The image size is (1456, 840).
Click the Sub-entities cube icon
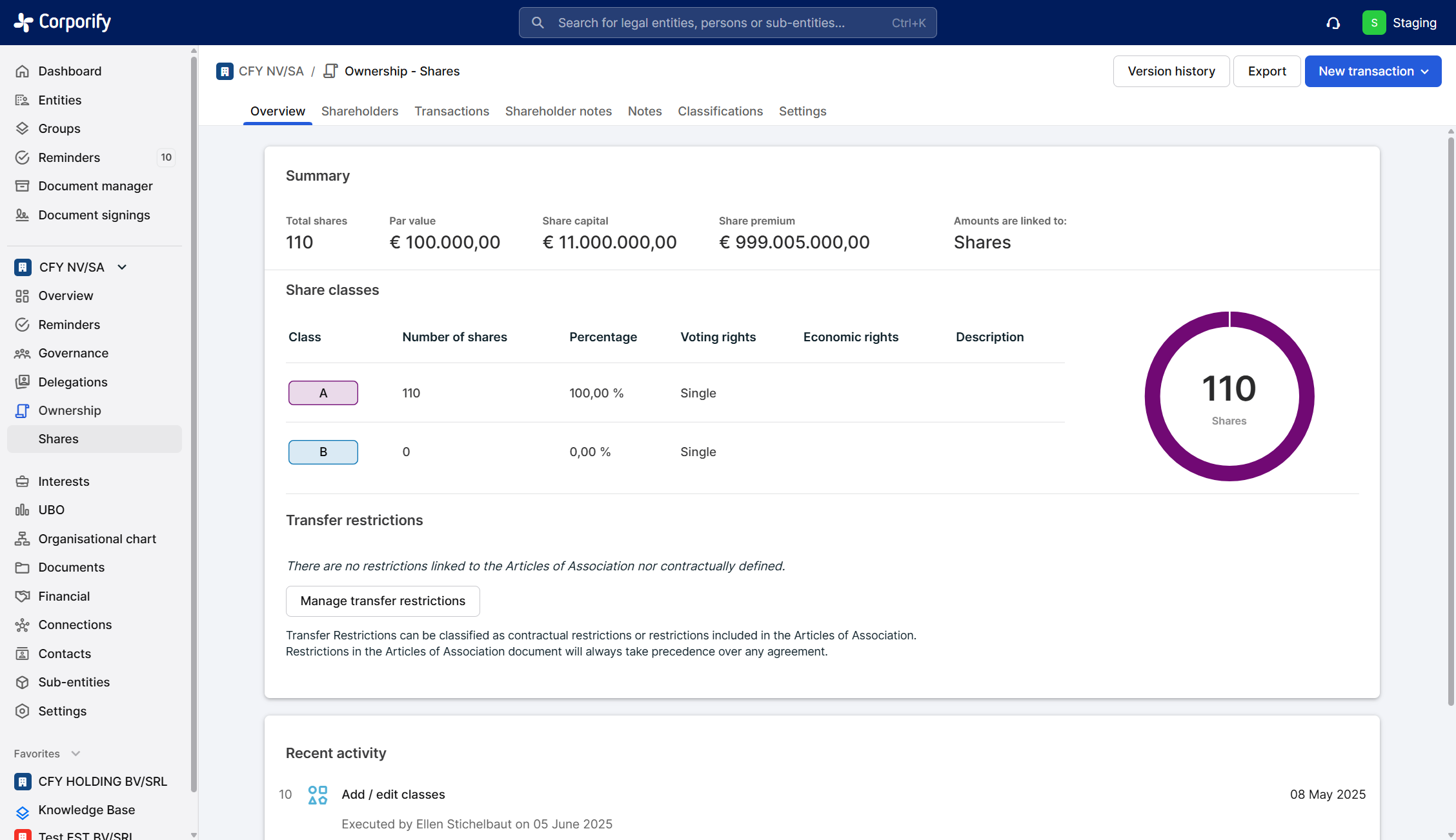[23, 682]
